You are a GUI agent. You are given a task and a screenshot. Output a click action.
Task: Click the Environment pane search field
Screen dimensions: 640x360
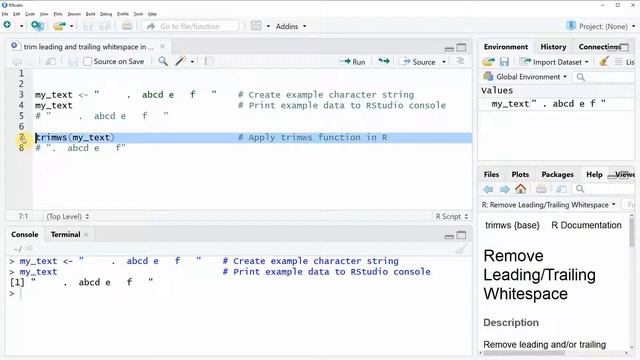click(604, 77)
